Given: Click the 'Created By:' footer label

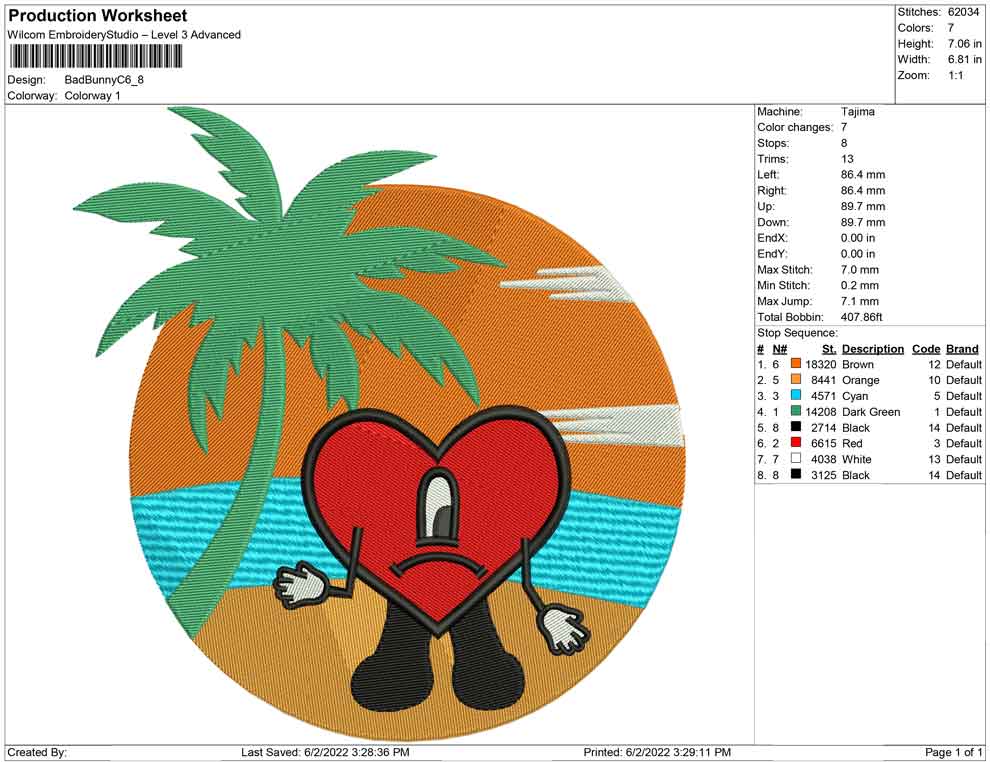Looking at the screenshot, I should coord(37,752).
